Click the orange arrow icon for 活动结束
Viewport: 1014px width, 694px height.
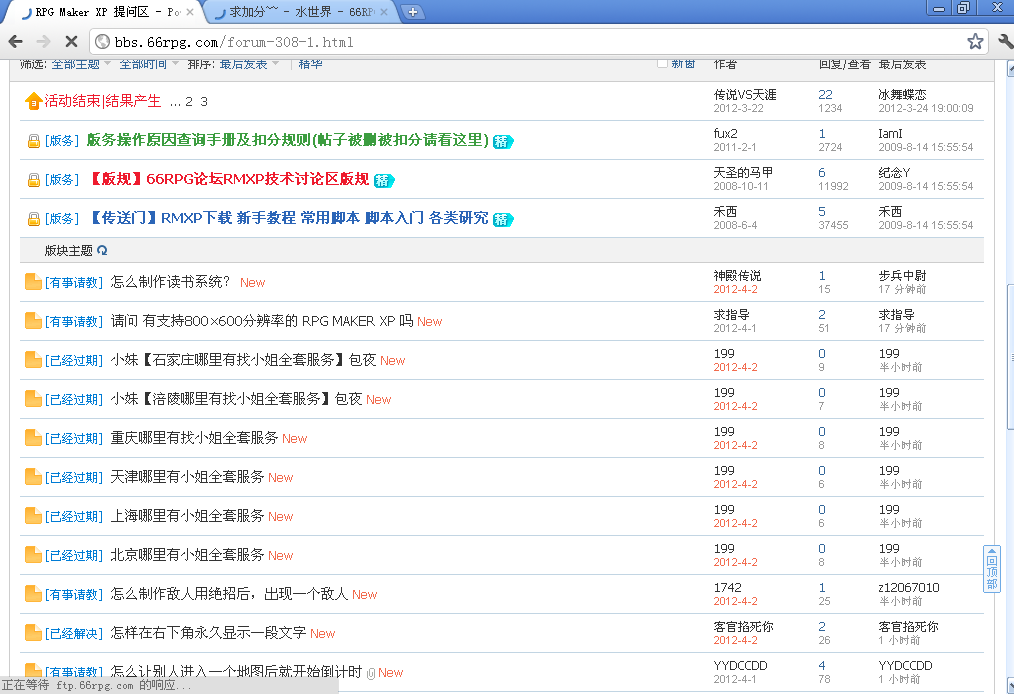pyautogui.click(x=33, y=102)
